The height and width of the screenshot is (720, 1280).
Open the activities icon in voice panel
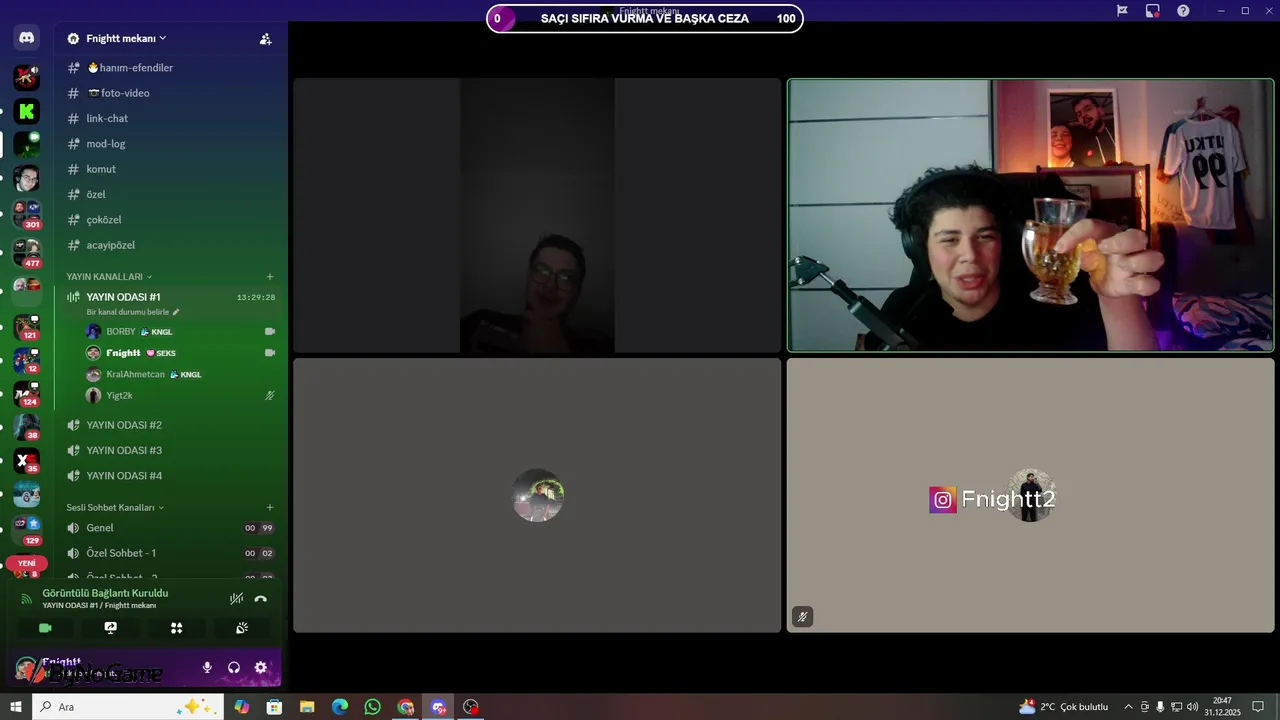pyautogui.click(x=176, y=628)
